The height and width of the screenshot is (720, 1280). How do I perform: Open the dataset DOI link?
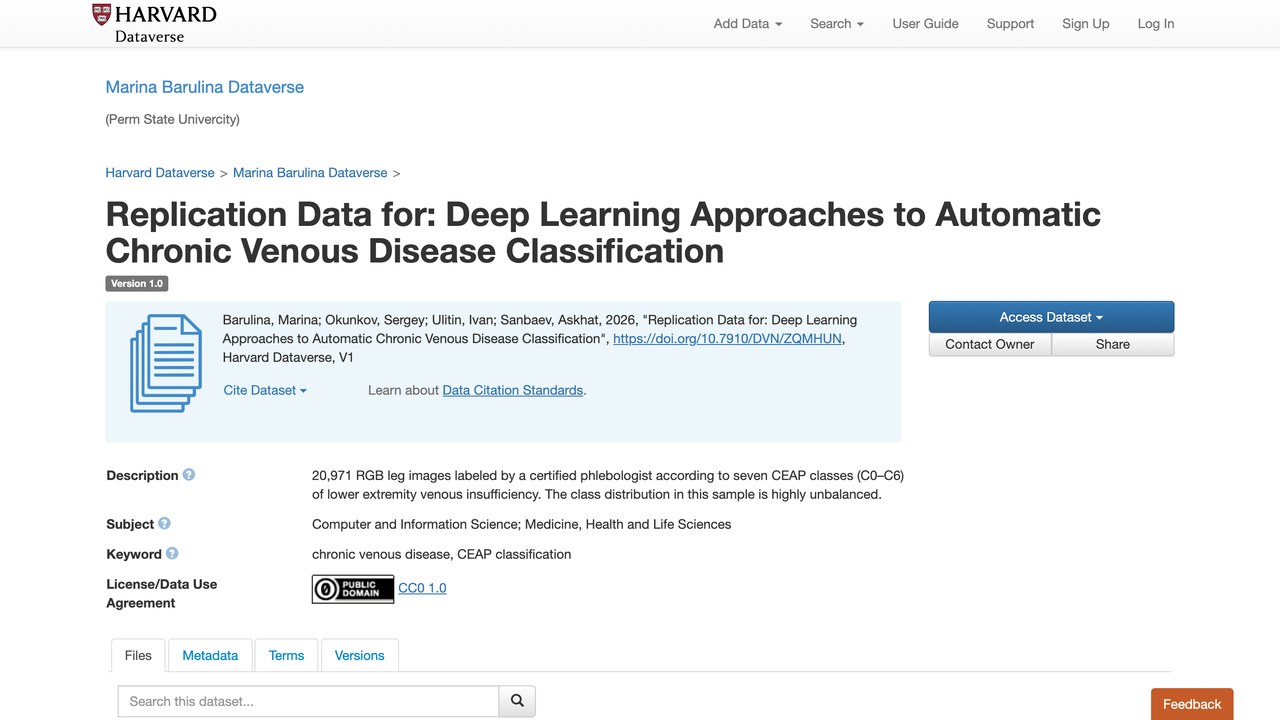click(x=727, y=339)
